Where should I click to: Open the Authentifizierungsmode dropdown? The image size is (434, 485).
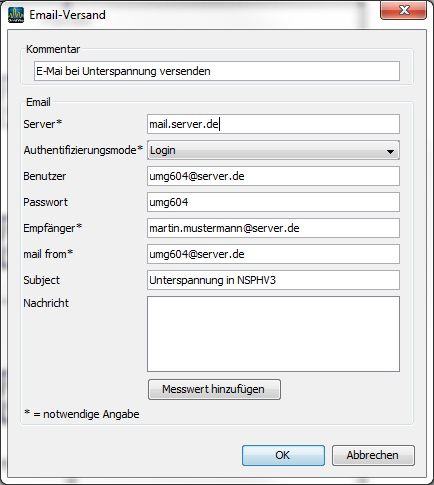tap(273, 150)
